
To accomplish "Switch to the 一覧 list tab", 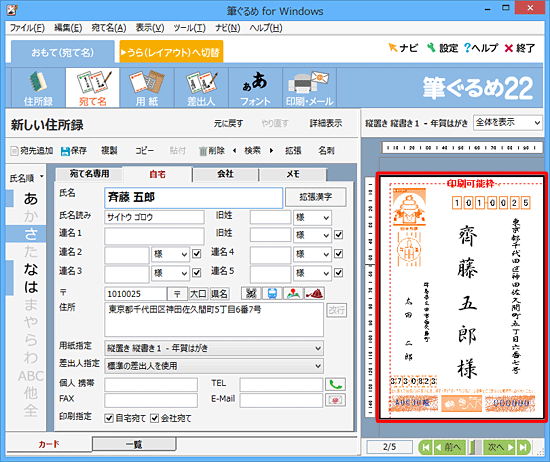I will pyautogui.click(x=134, y=444).
